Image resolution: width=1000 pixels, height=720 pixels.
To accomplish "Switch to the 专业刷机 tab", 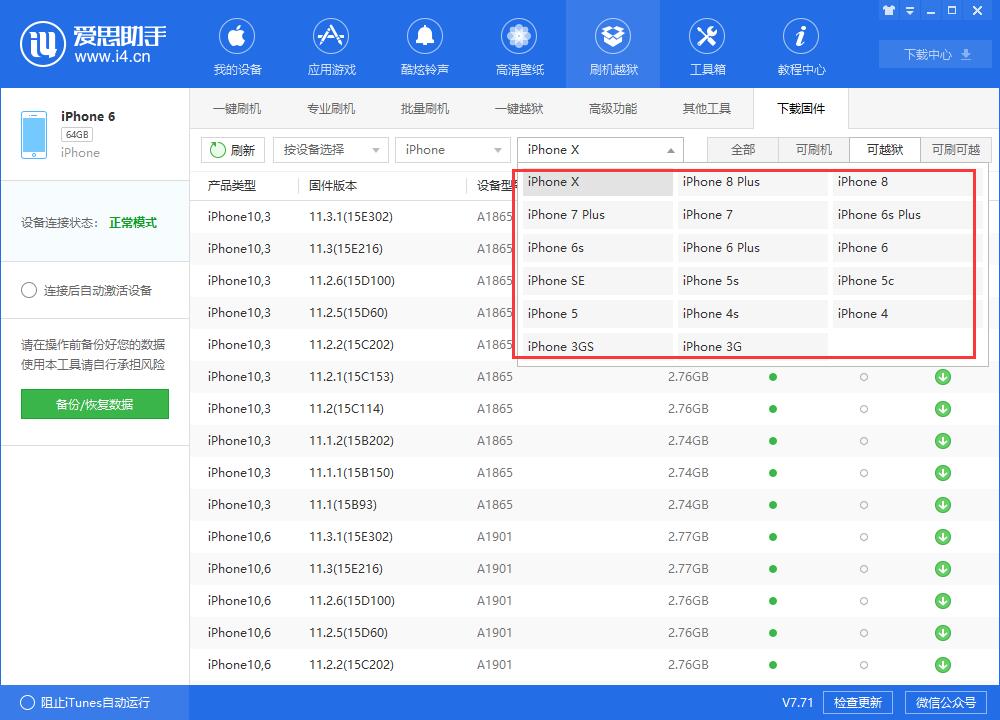I will (x=331, y=109).
